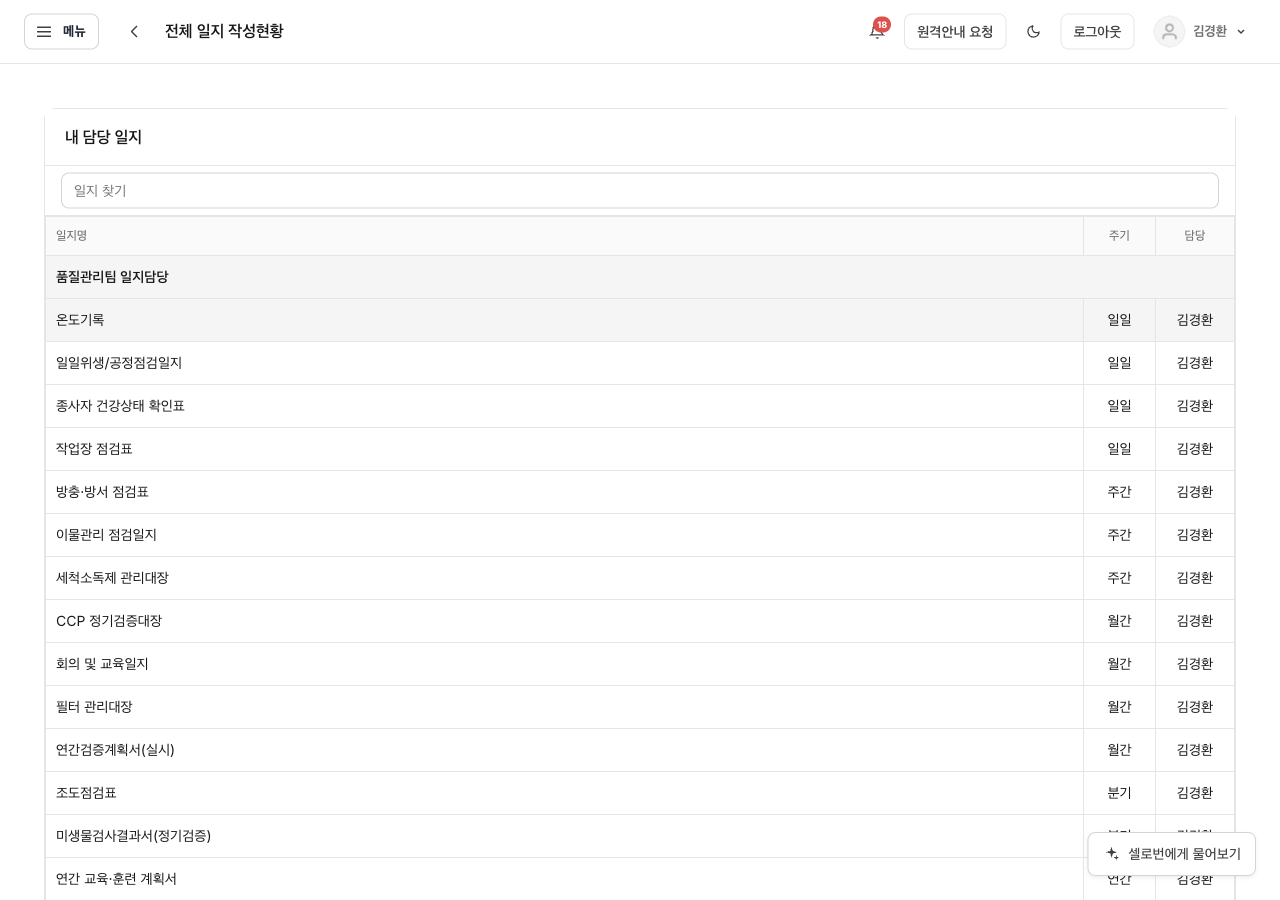Image resolution: width=1280 pixels, height=900 pixels.
Task: Click the 주기 column header
Action: (1119, 236)
